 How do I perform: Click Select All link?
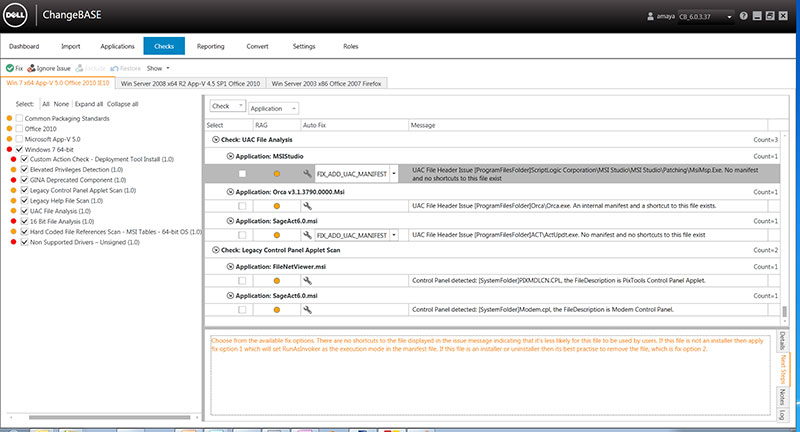tap(46, 104)
